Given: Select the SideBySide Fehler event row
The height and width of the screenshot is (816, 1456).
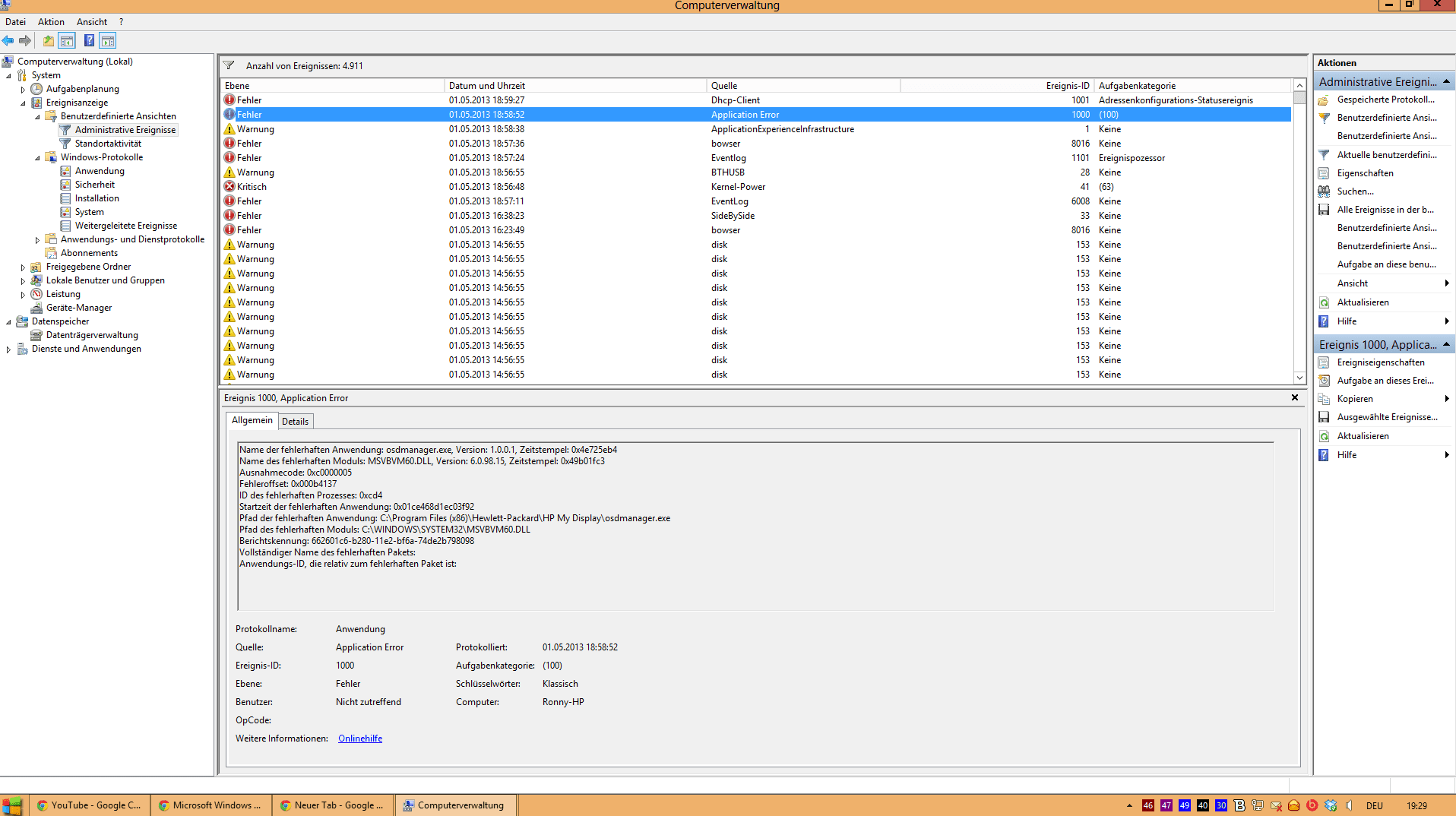Looking at the screenshot, I should tap(756, 216).
